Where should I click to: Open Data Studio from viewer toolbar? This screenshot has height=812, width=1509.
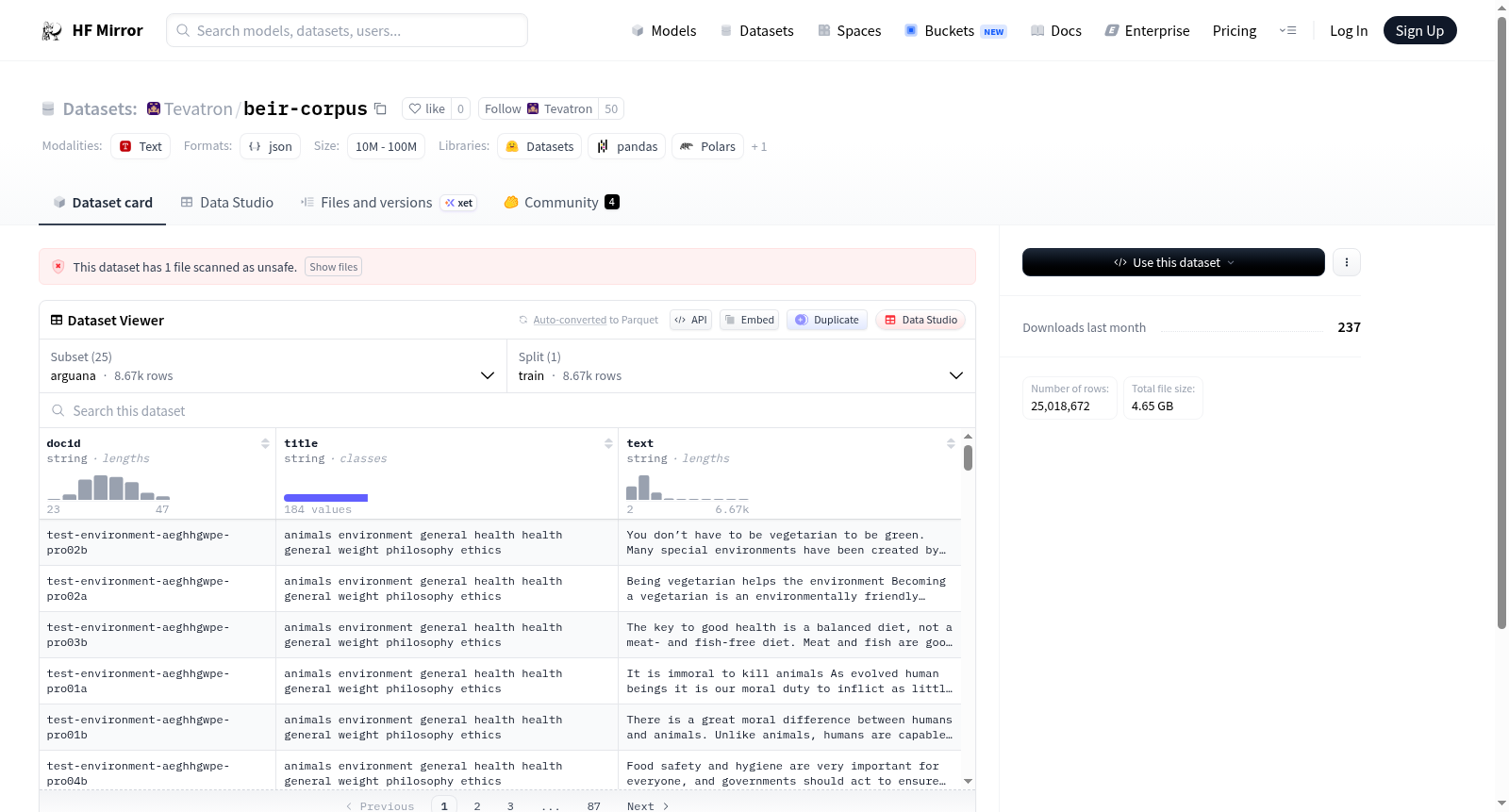920,320
